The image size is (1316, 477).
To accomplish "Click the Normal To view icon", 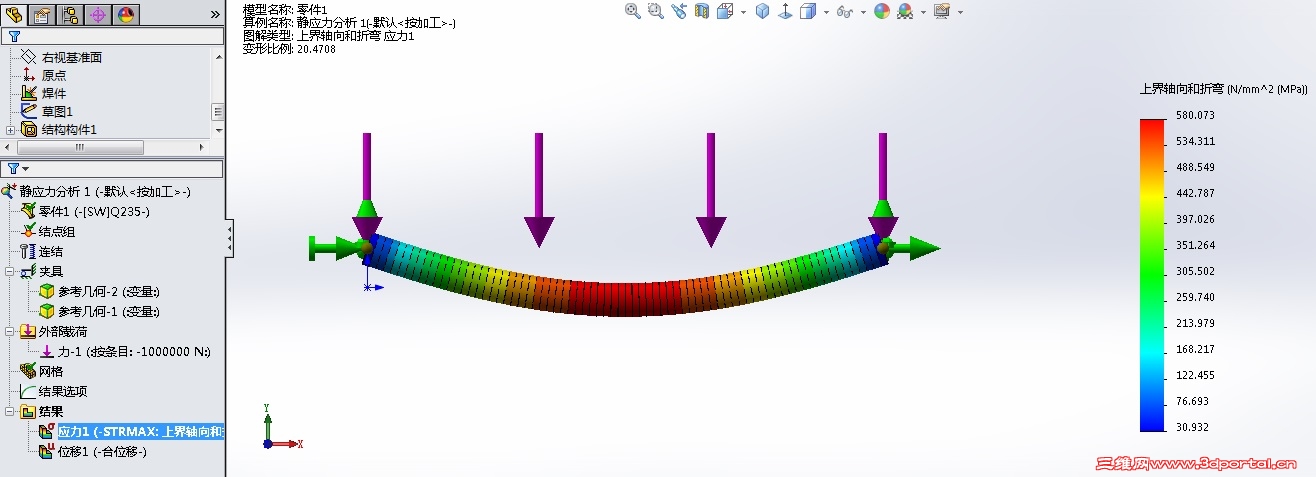I will click(785, 11).
